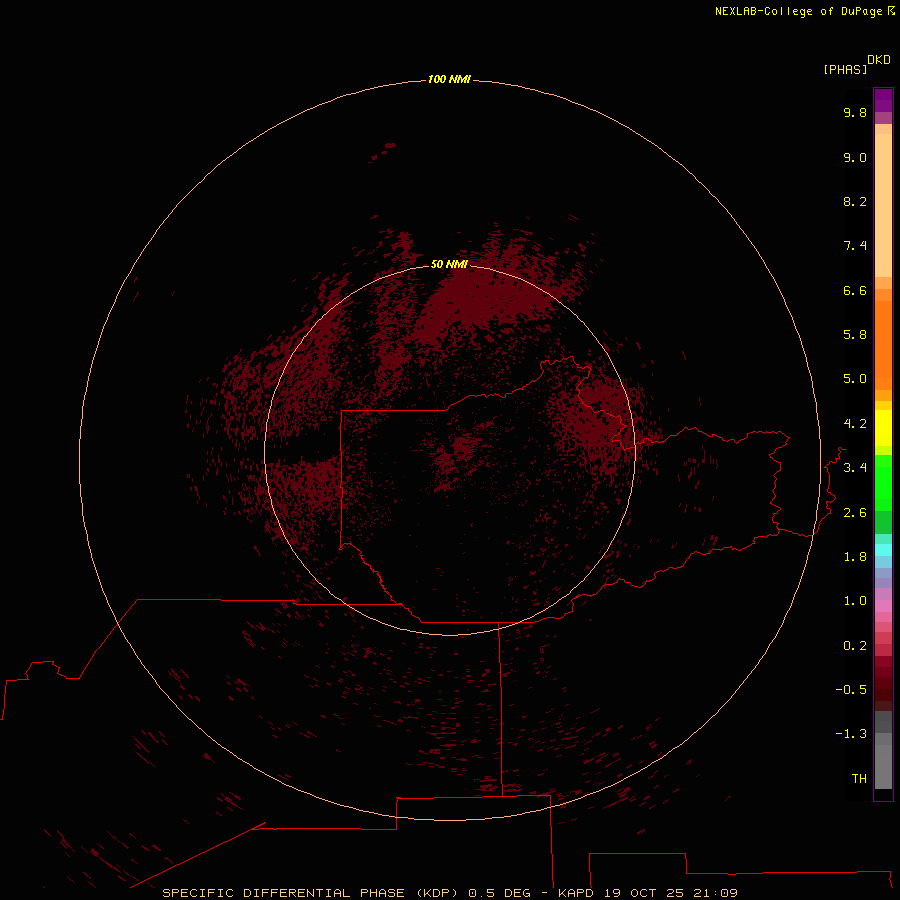Click the cyan swatch in color bar
Screen dimensions: 900x900
883,550
